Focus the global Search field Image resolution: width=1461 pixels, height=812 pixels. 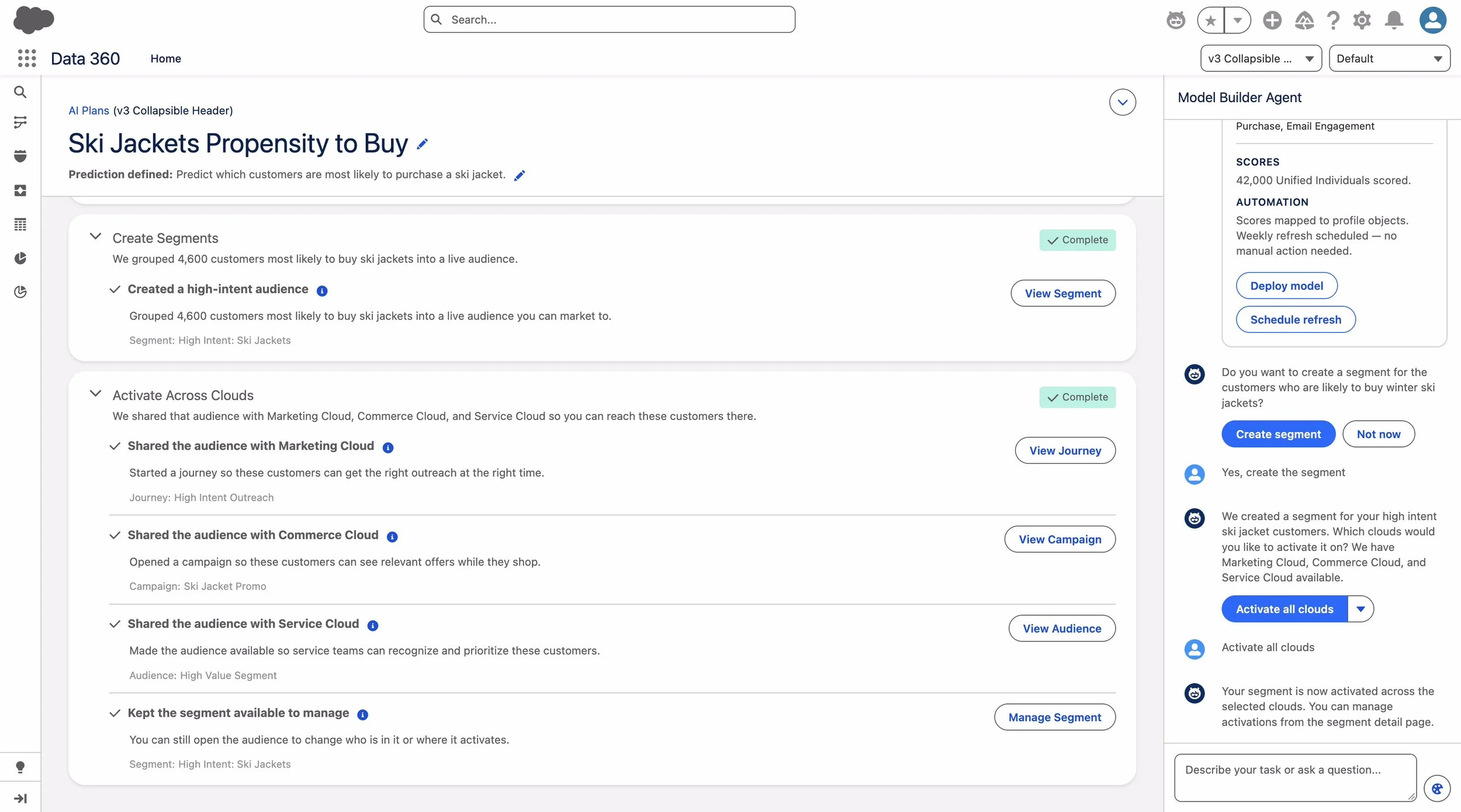click(x=609, y=19)
